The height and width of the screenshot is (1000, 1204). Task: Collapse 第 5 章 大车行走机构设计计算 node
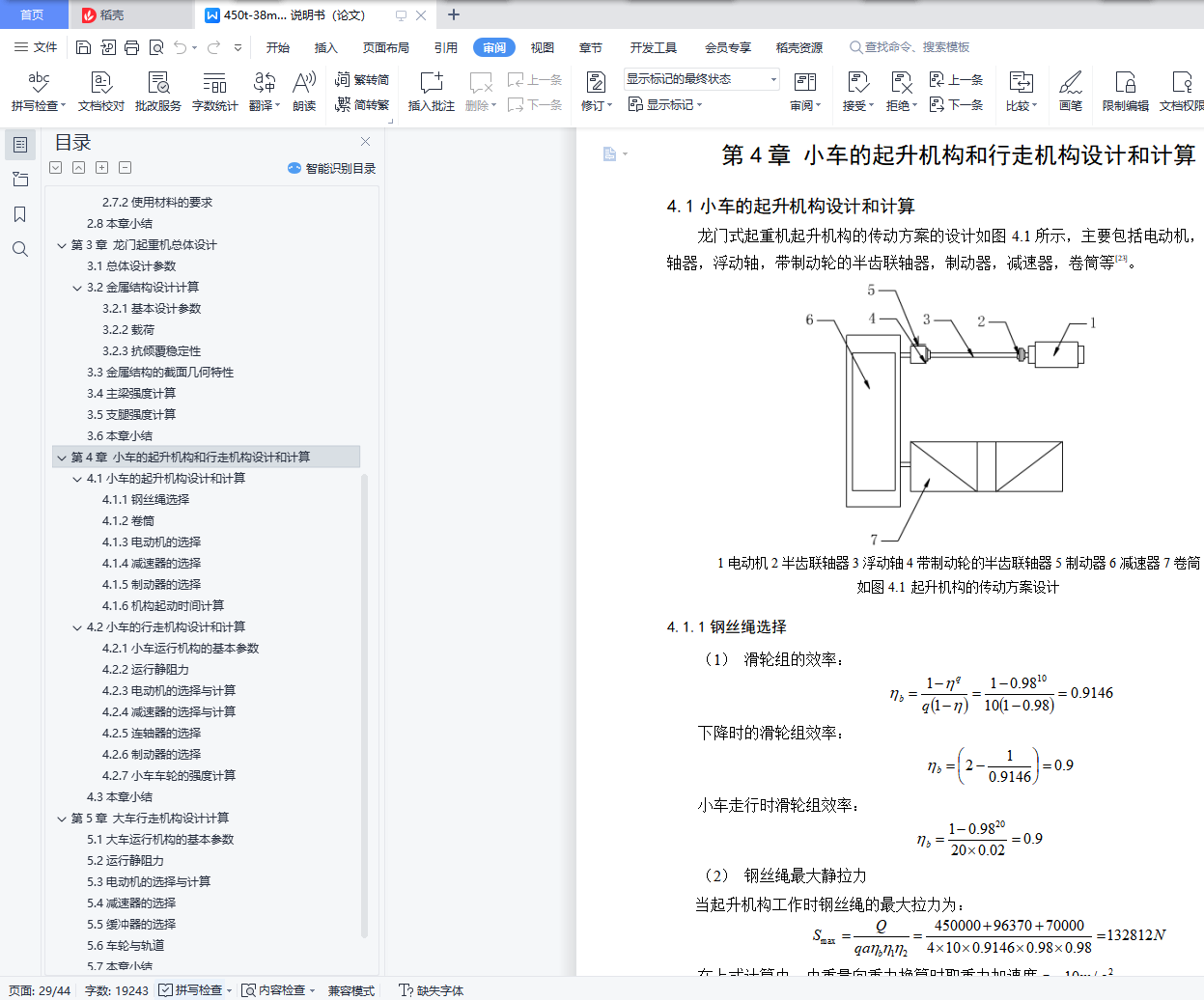pos(62,819)
